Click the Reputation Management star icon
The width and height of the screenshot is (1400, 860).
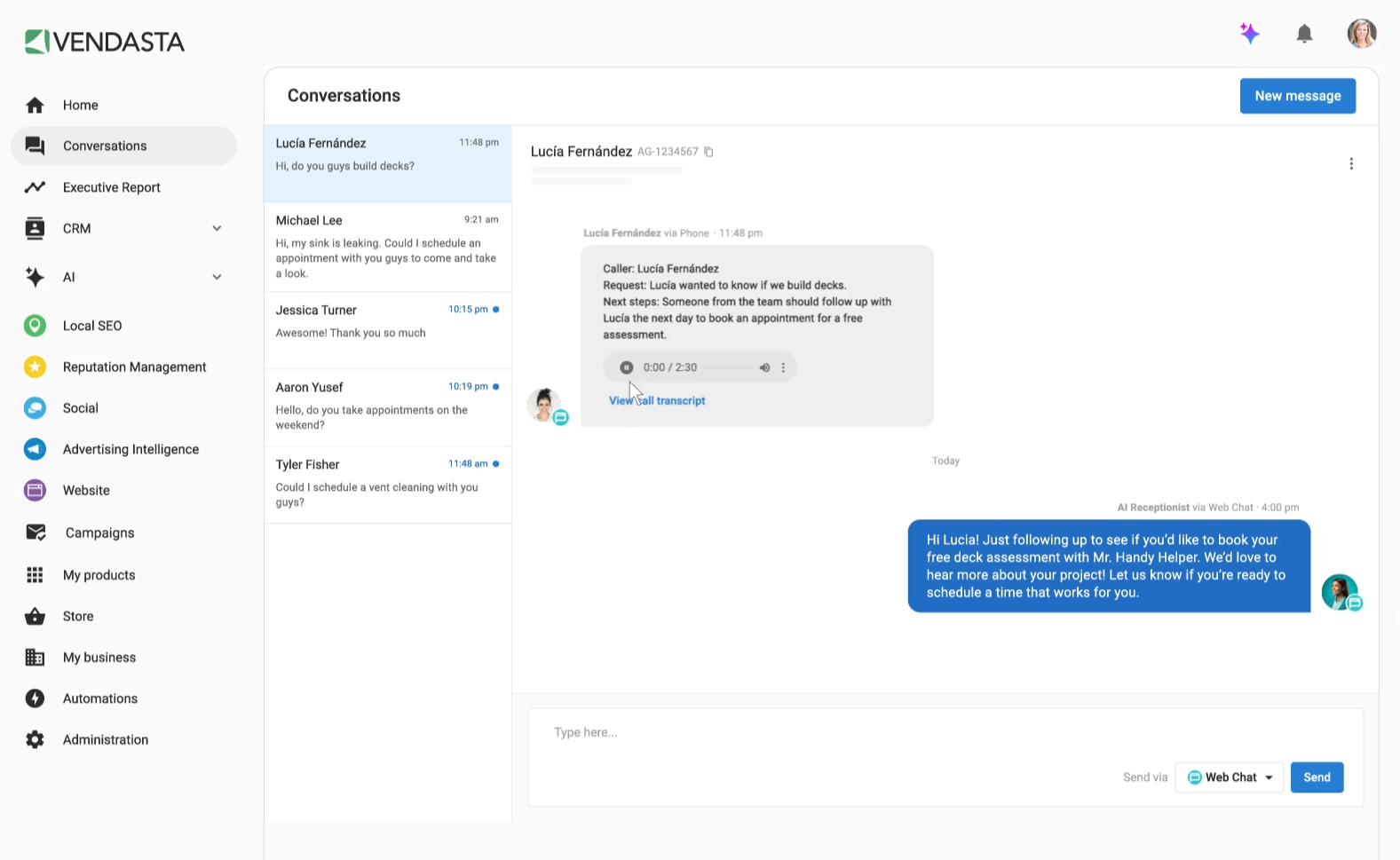(x=35, y=367)
